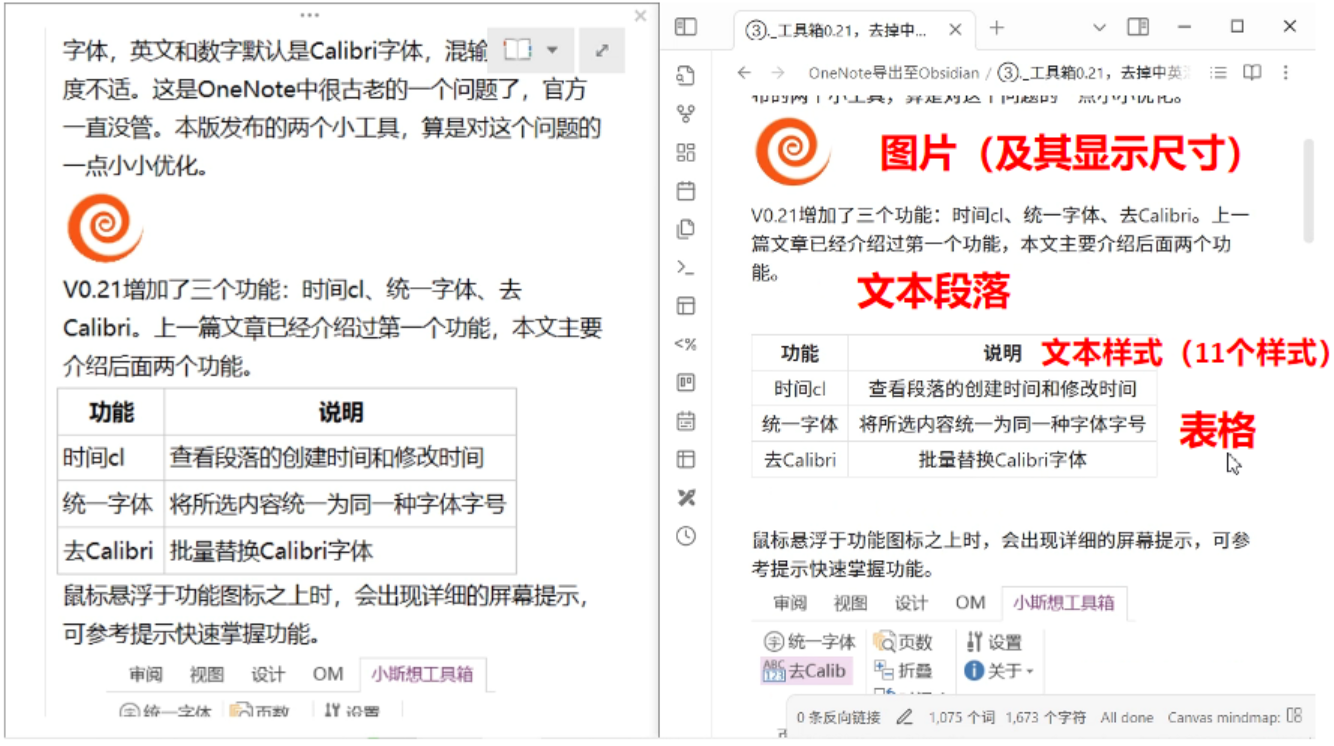Toggle the Obsidian left sidebar
The image size is (1334, 746).
(686, 27)
